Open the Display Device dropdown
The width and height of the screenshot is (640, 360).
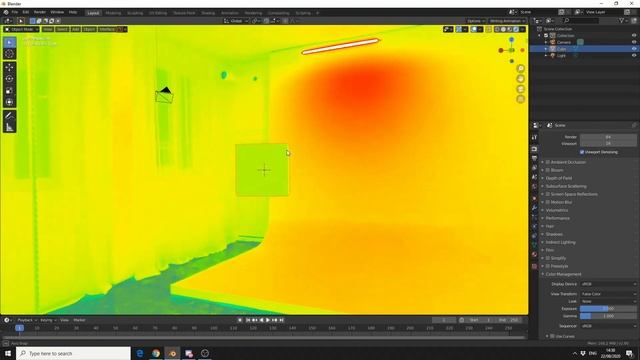click(608, 284)
